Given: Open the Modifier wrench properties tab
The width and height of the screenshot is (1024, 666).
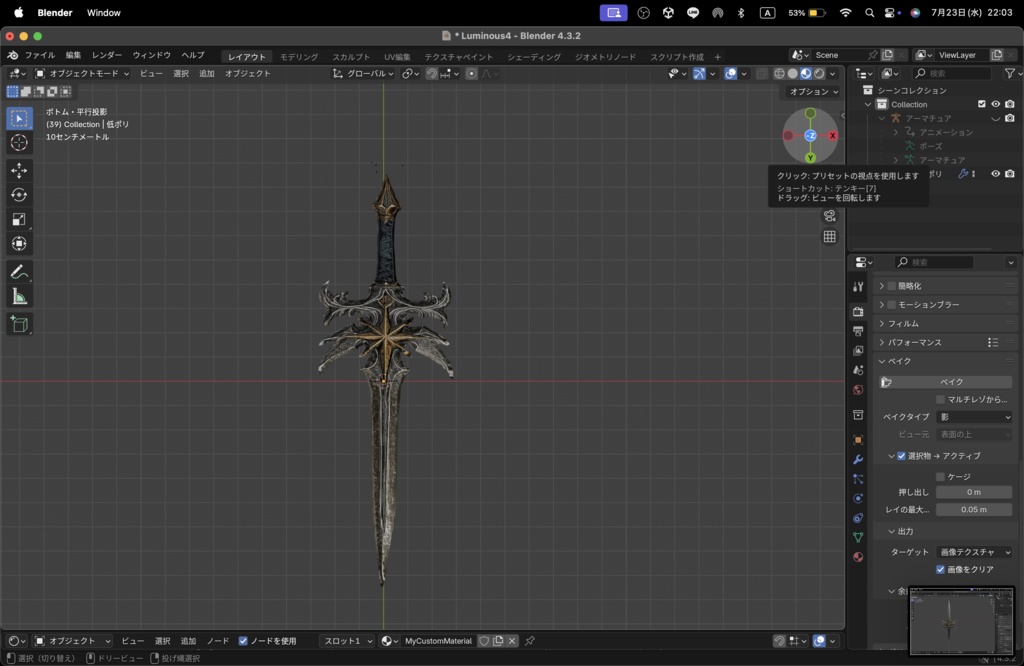Looking at the screenshot, I should coord(858,459).
